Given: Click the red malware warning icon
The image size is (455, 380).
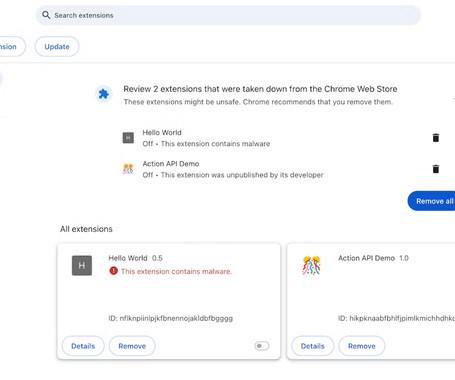Looking at the screenshot, I should [113, 271].
